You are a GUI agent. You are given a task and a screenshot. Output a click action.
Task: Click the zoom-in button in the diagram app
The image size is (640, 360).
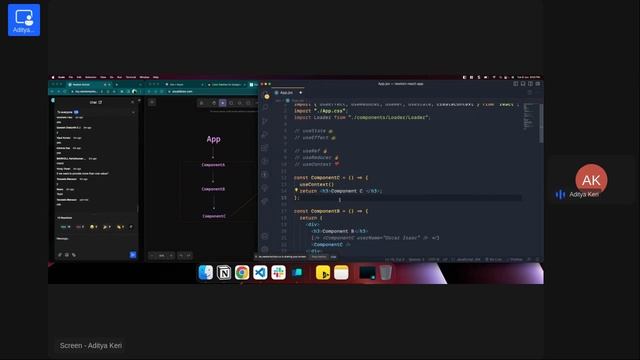pyautogui.click(x=171, y=256)
